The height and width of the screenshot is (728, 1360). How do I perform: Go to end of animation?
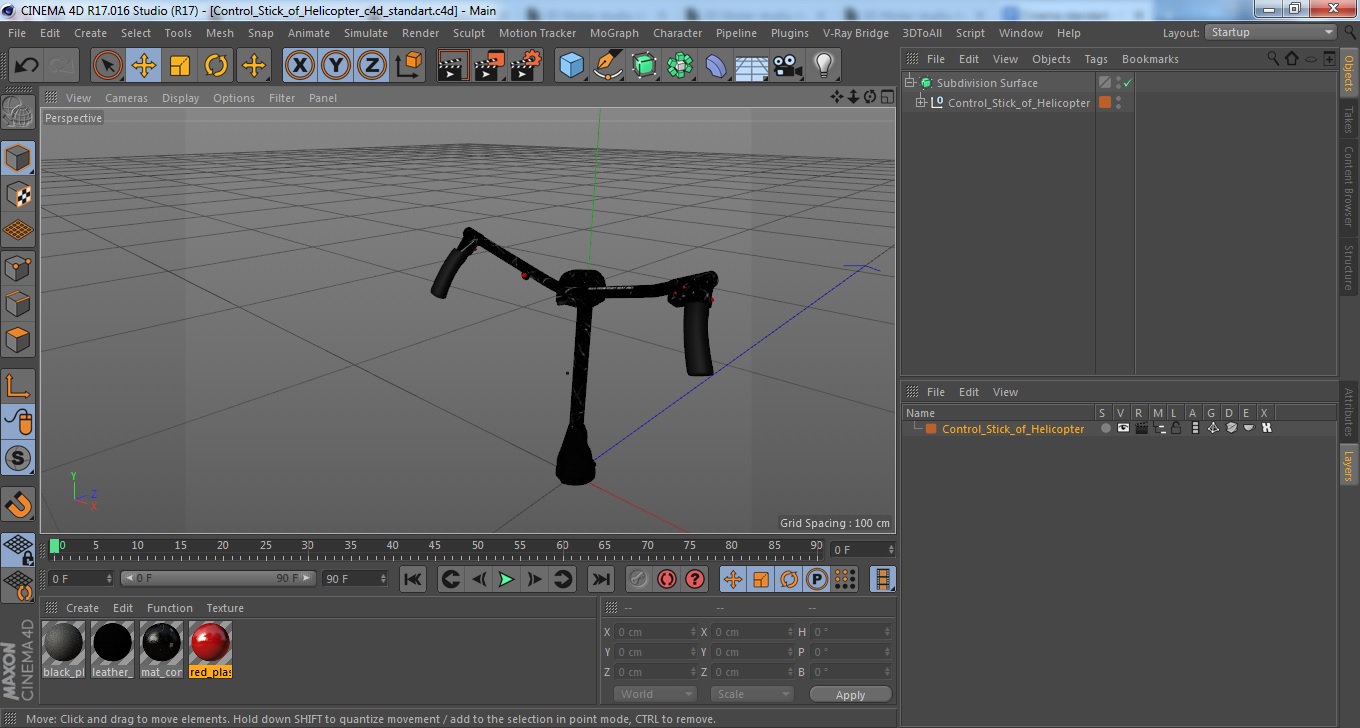point(600,579)
